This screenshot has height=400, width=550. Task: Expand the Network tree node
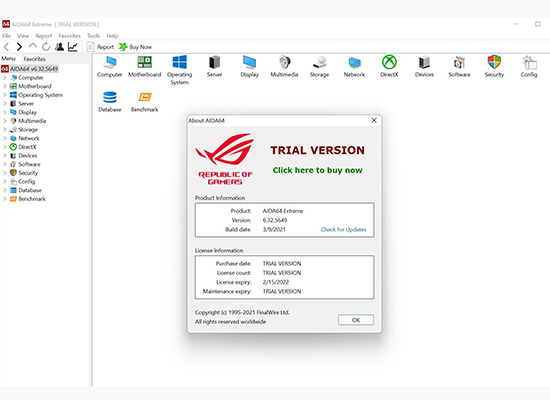click(5, 138)
